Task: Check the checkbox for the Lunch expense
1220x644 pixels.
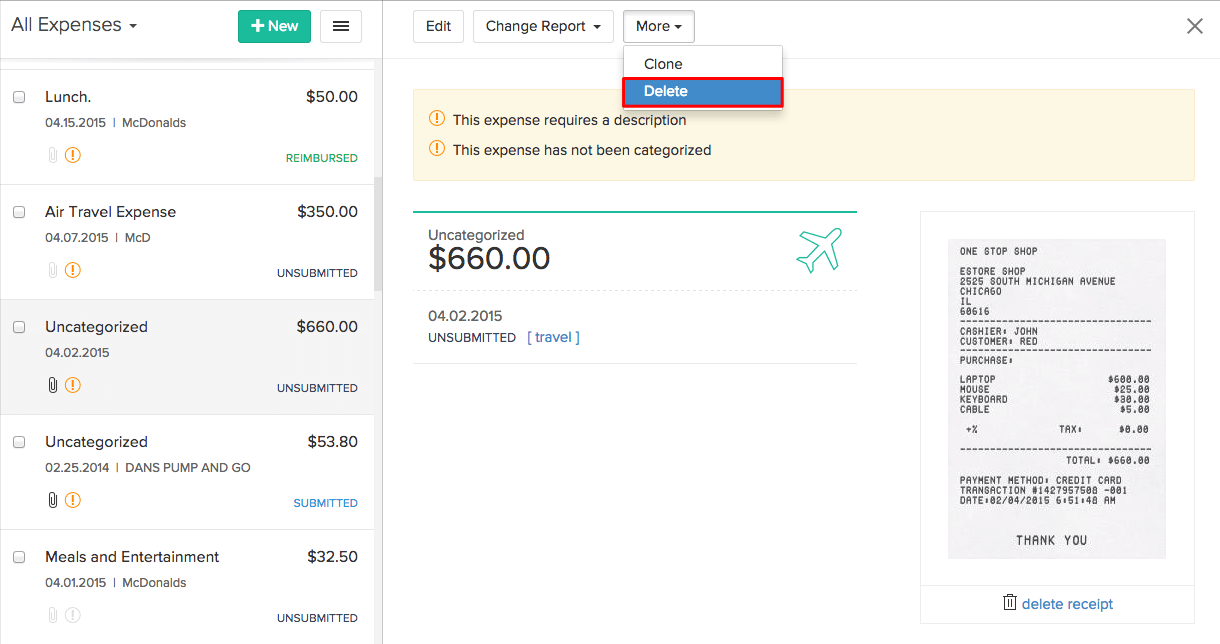Action: (x=17, y=97)
